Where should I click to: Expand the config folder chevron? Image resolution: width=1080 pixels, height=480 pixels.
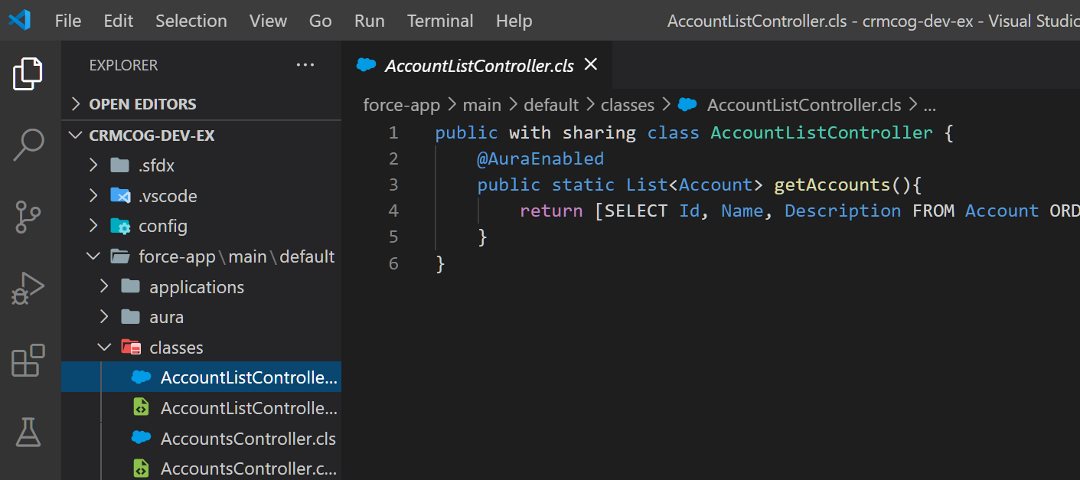(x=94, y=226)
